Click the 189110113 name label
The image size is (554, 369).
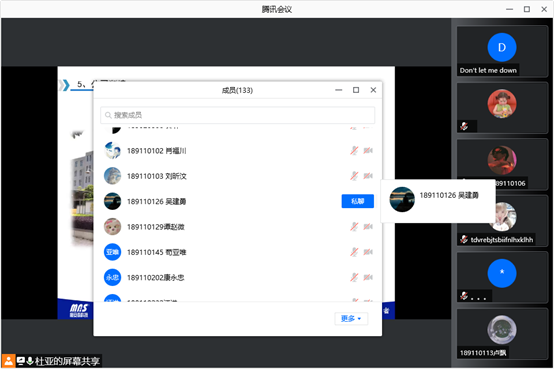[x=483, y=353]
